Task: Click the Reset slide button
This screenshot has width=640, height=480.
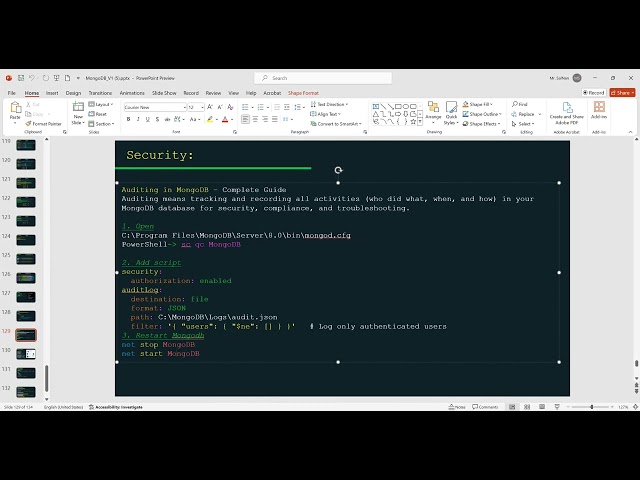Action: 98,114
